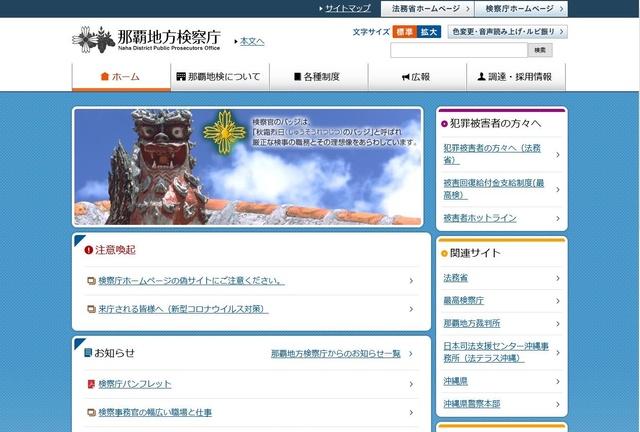This screenshot has width=640, height=432.
Task: Click page icon before 偽サイトにご注意 link
Action: (x=91, y=281)
